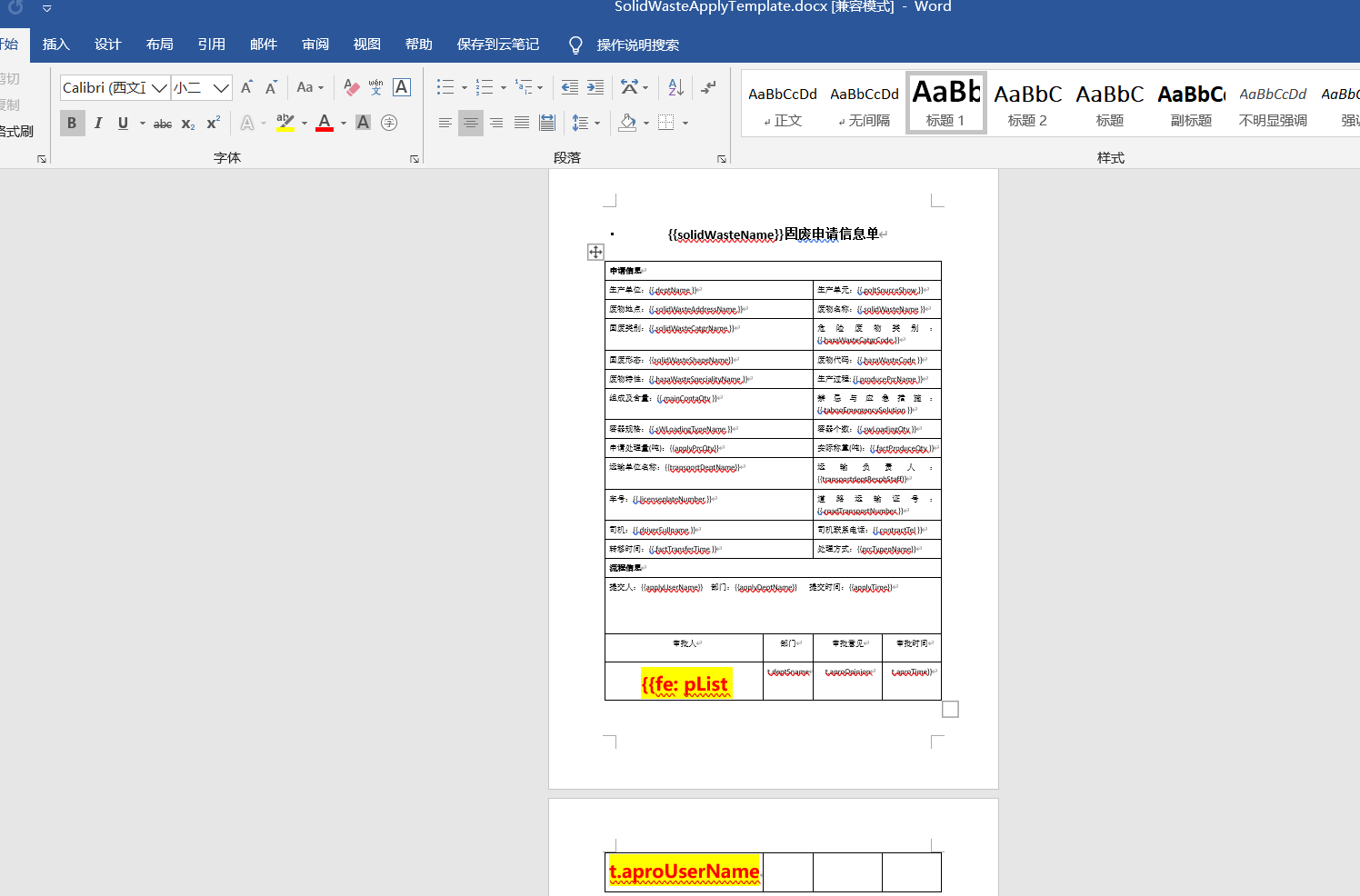Toggle bold formatting
Image resolution: width=1360 pixels, height=896 pixels.
click(x=72, y=123)
